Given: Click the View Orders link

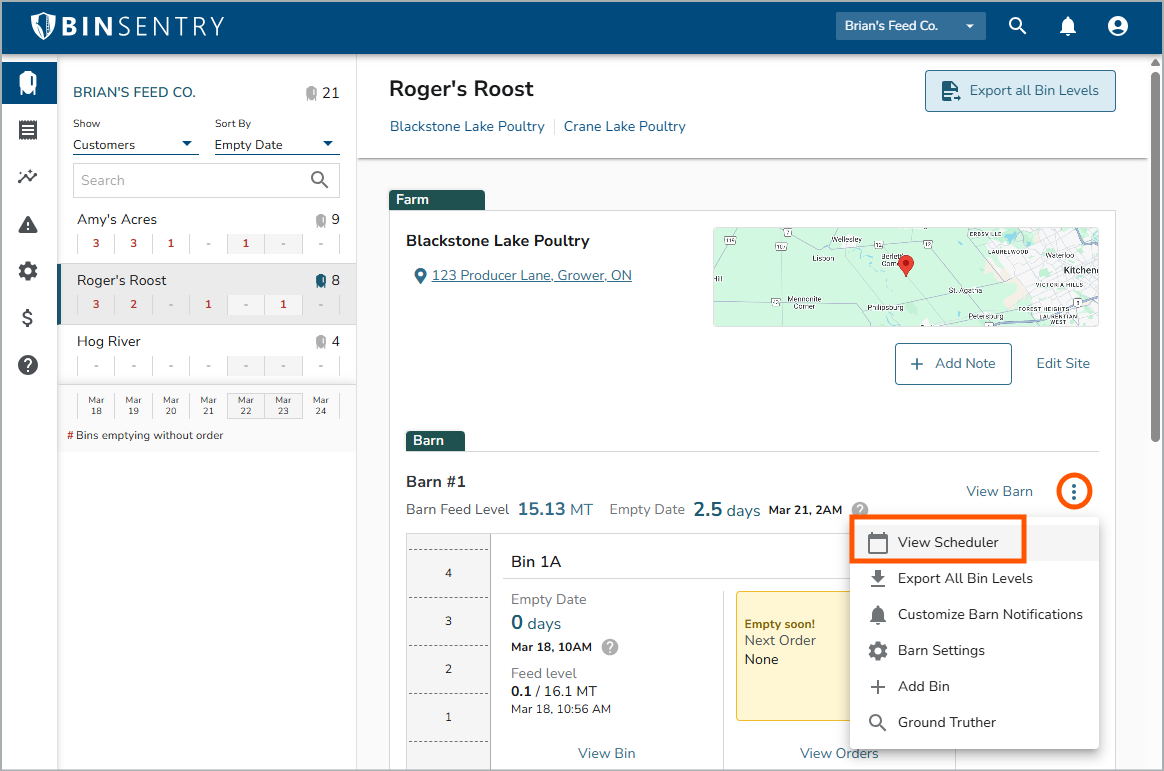Looking at the screenshot, I should (839, 753).
